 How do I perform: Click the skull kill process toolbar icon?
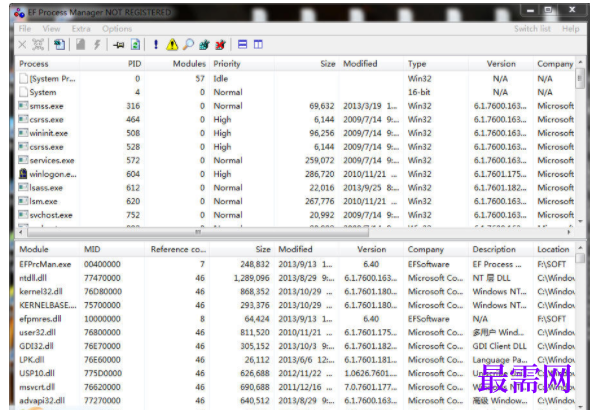pos(38,45)
